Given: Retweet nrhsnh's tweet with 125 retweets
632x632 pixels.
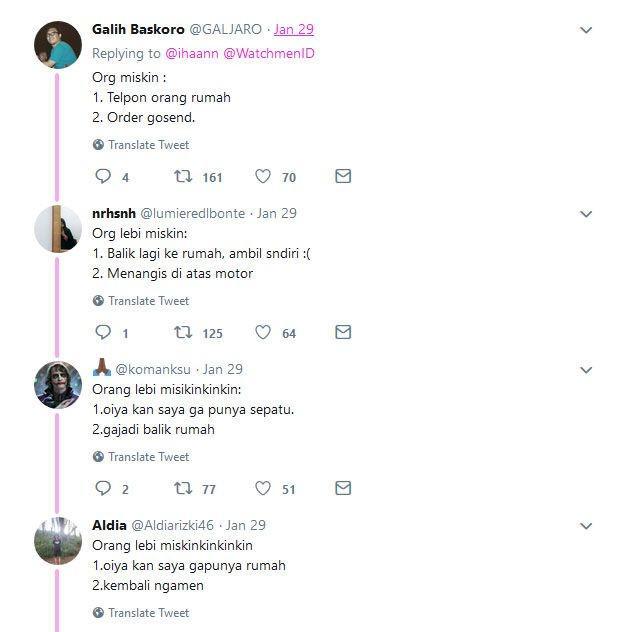Looking at the screenshot, I should coord(183,333).
